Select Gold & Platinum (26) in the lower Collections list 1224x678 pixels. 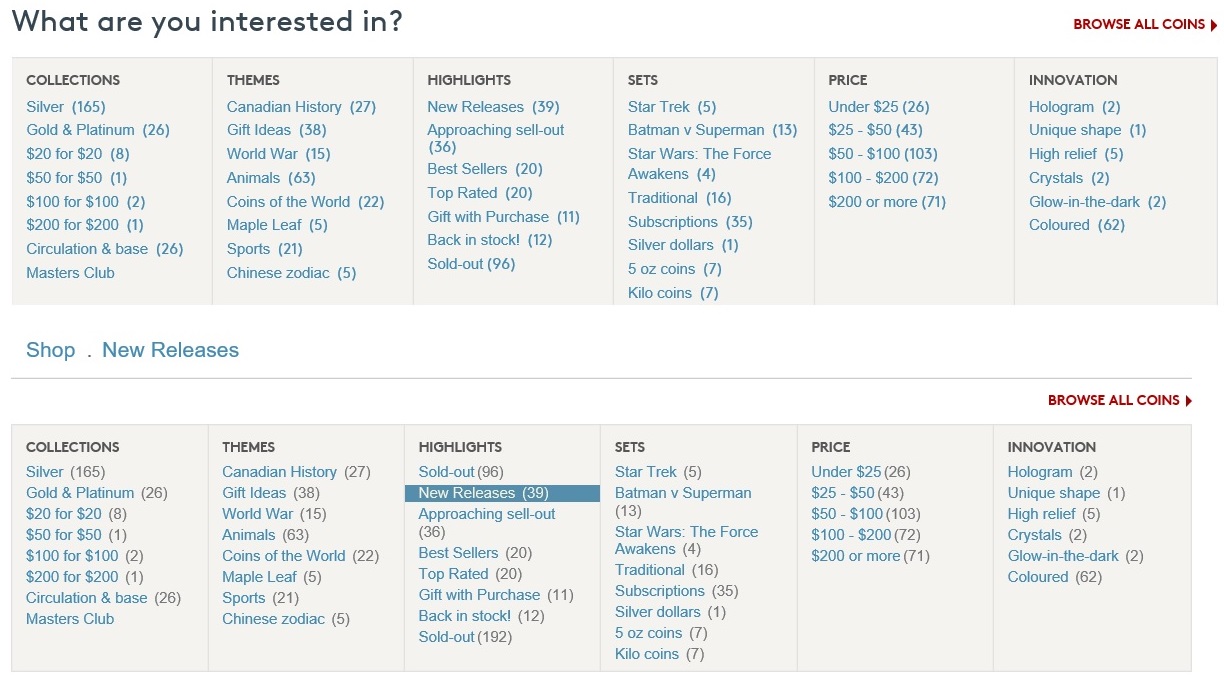click(97, 493)
